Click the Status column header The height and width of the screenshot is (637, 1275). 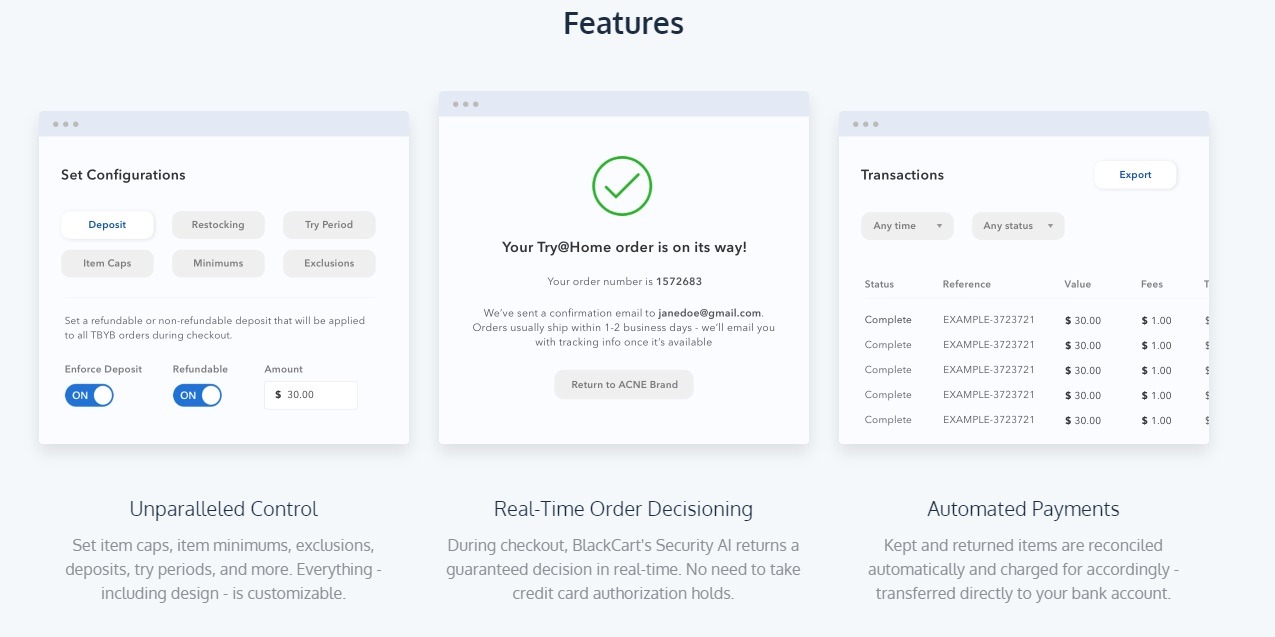879,285
